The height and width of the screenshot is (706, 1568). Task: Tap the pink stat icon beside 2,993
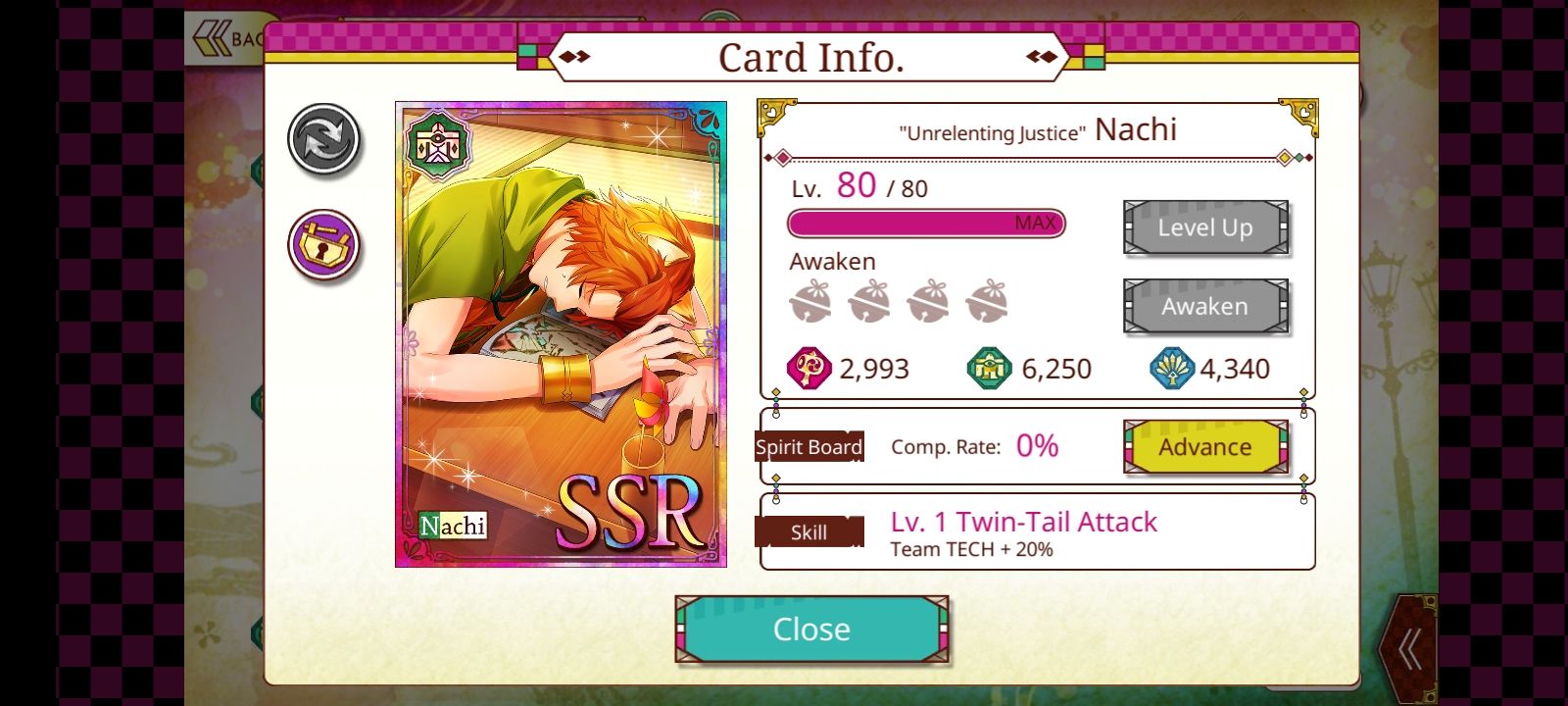pos(809,369)
